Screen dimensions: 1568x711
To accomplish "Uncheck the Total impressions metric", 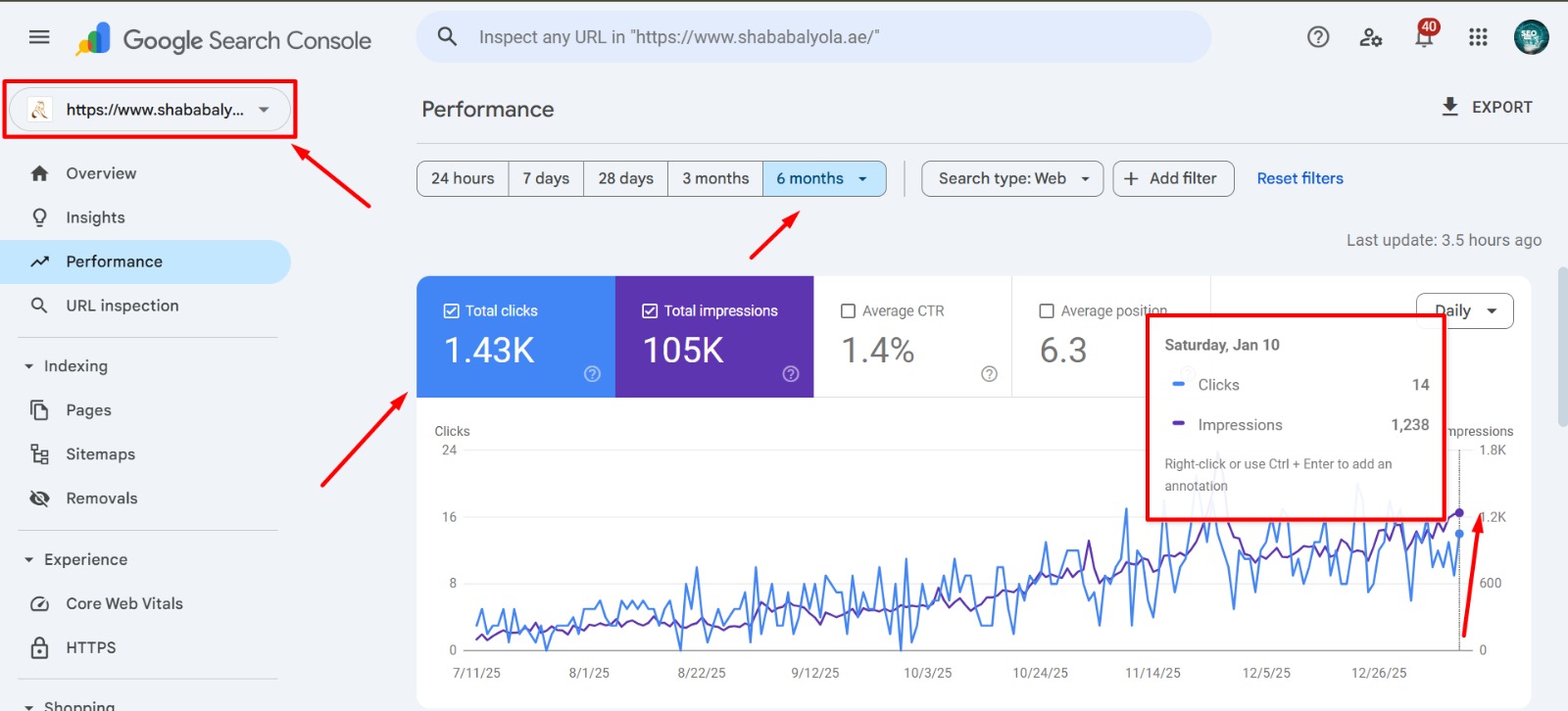I will (x=650, y=310).
